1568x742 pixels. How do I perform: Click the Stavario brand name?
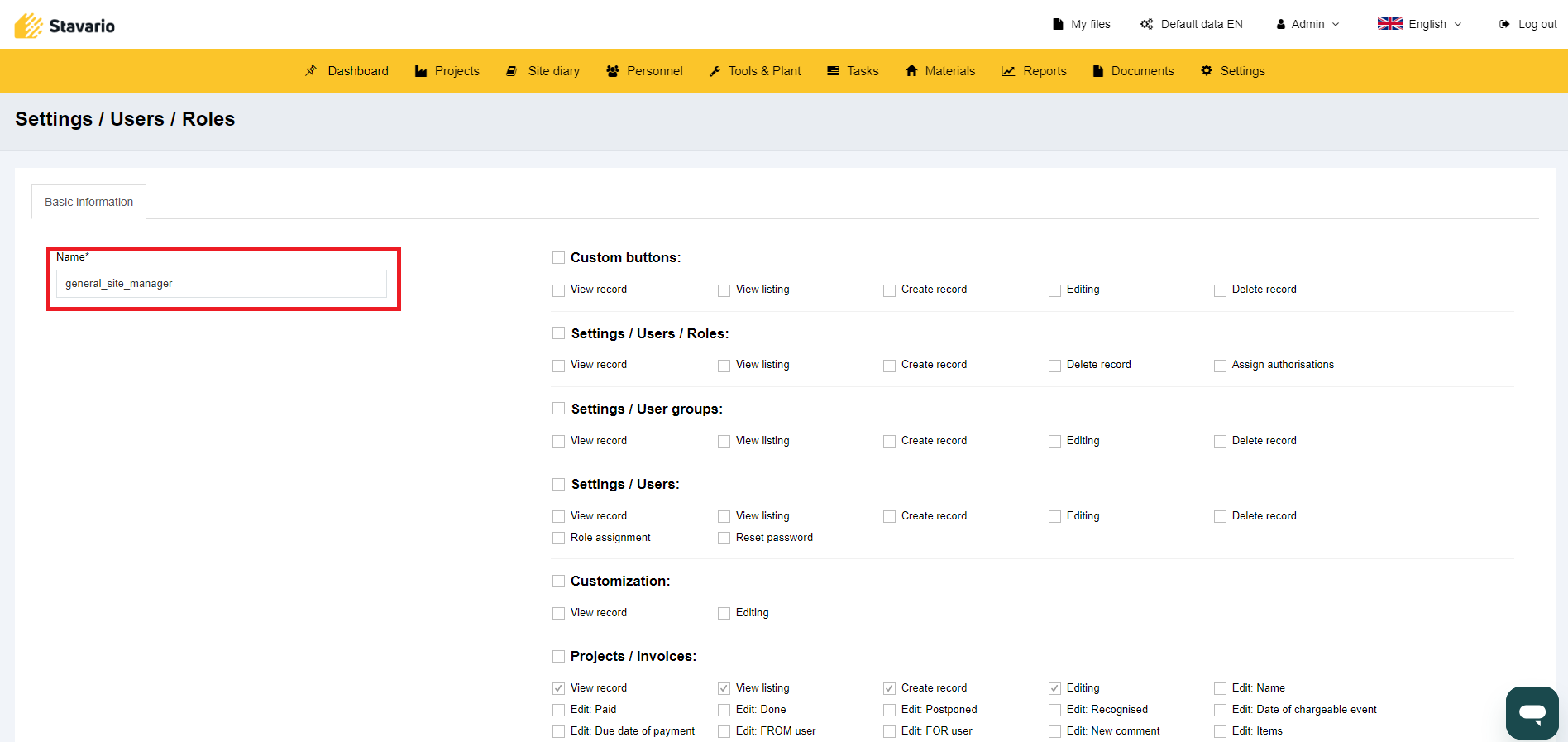[82, 26]
